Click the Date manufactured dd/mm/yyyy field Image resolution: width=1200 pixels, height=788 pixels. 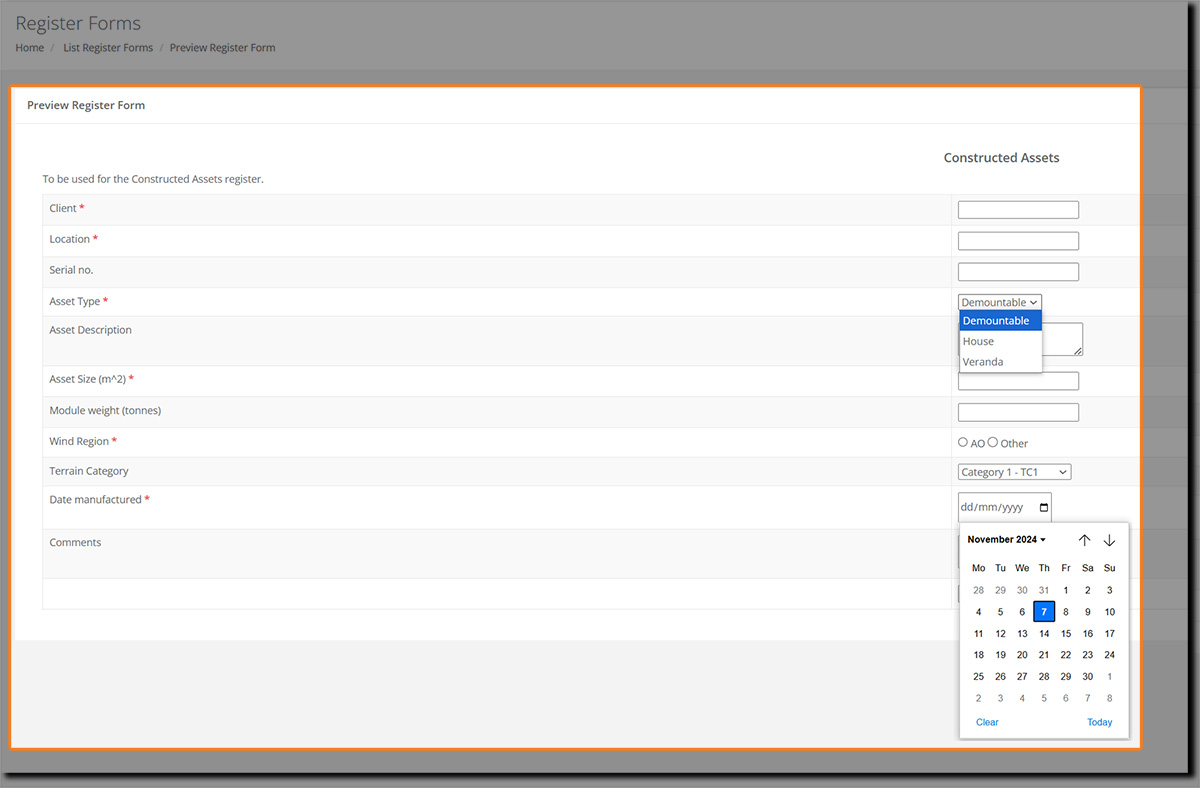pyautogui.click(x=1004, y=507)
